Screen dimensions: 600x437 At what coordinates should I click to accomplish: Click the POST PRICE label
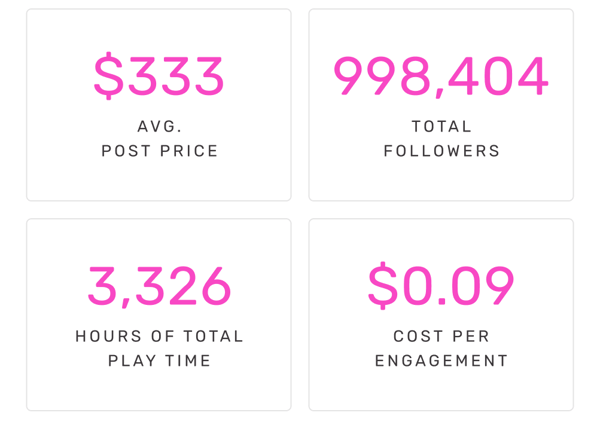click(160, 151)
